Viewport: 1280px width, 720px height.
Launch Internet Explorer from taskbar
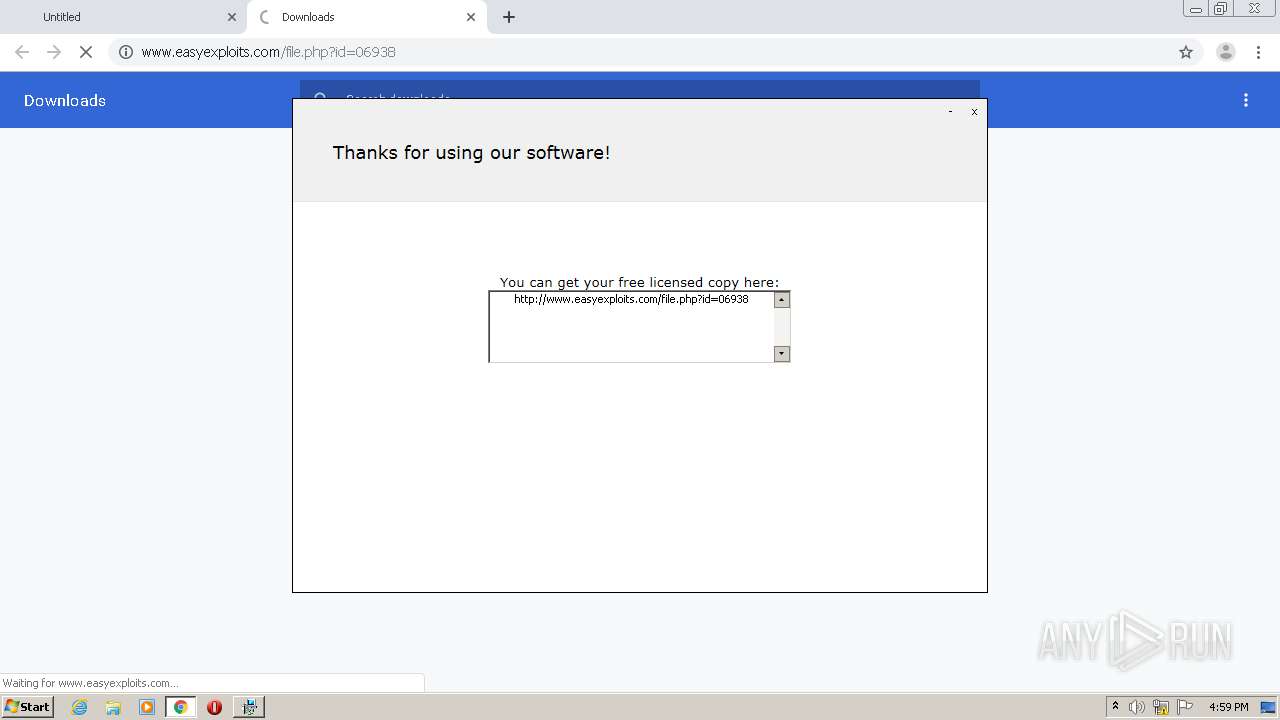79,707
